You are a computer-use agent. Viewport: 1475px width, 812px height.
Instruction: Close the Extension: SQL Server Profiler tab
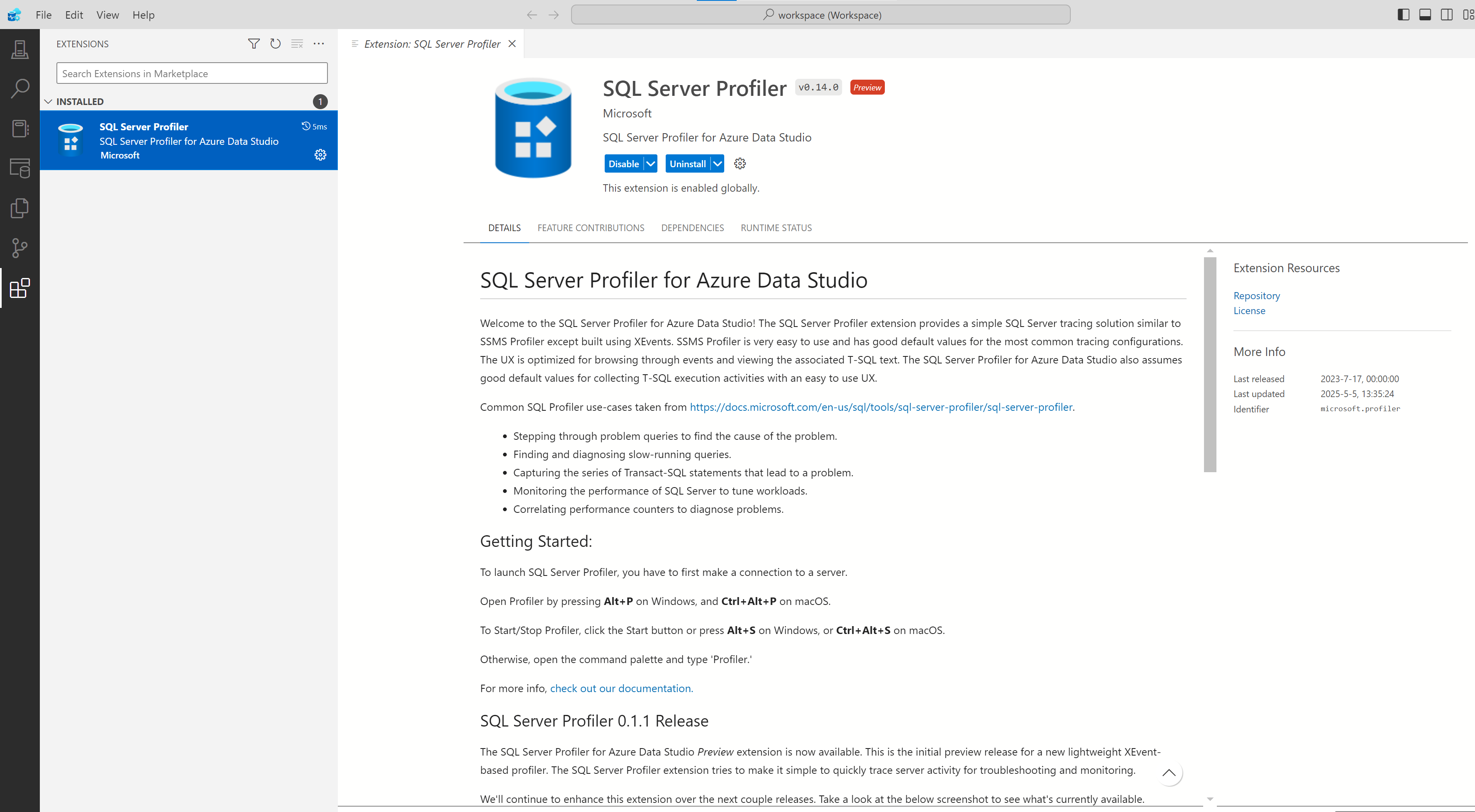513,44
